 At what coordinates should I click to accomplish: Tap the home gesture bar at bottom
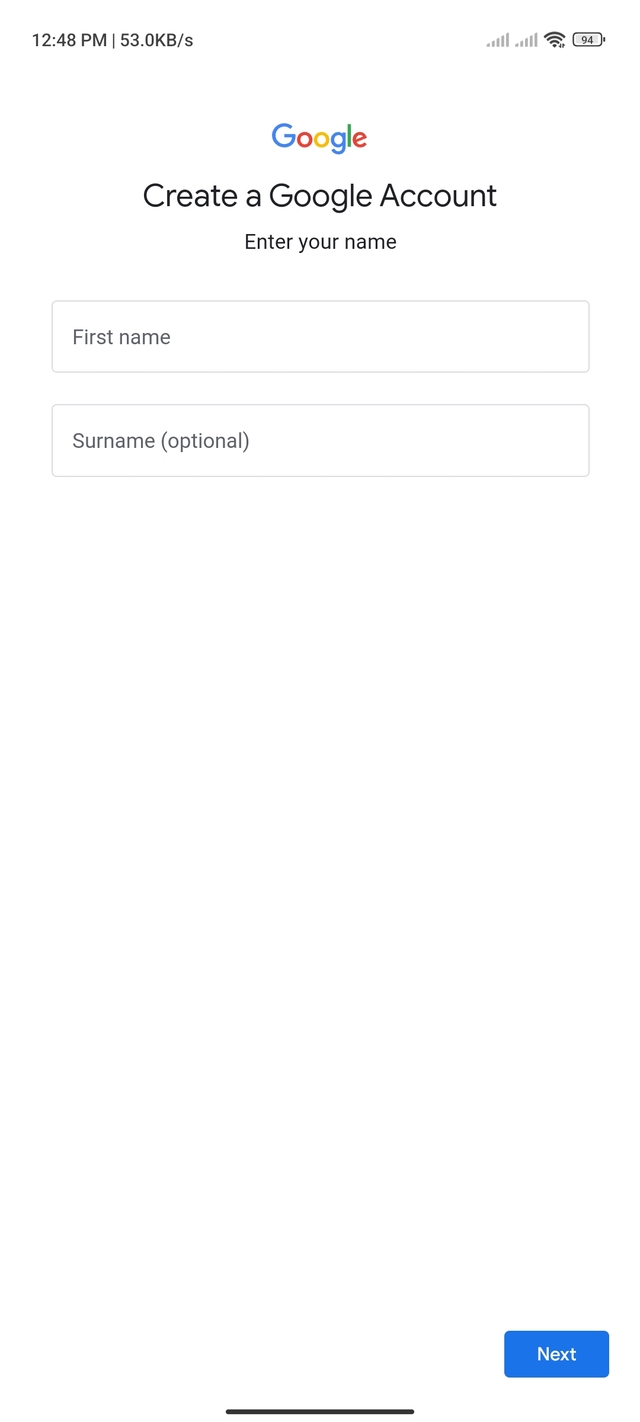320,1411
